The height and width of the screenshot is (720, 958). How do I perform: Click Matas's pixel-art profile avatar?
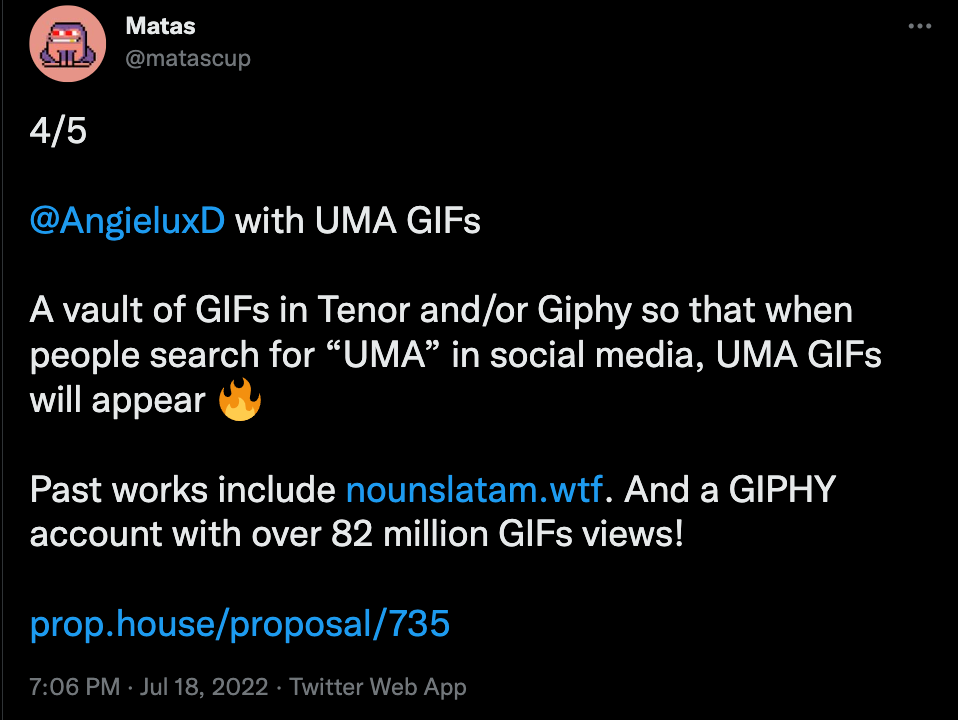tap(68, 44)
